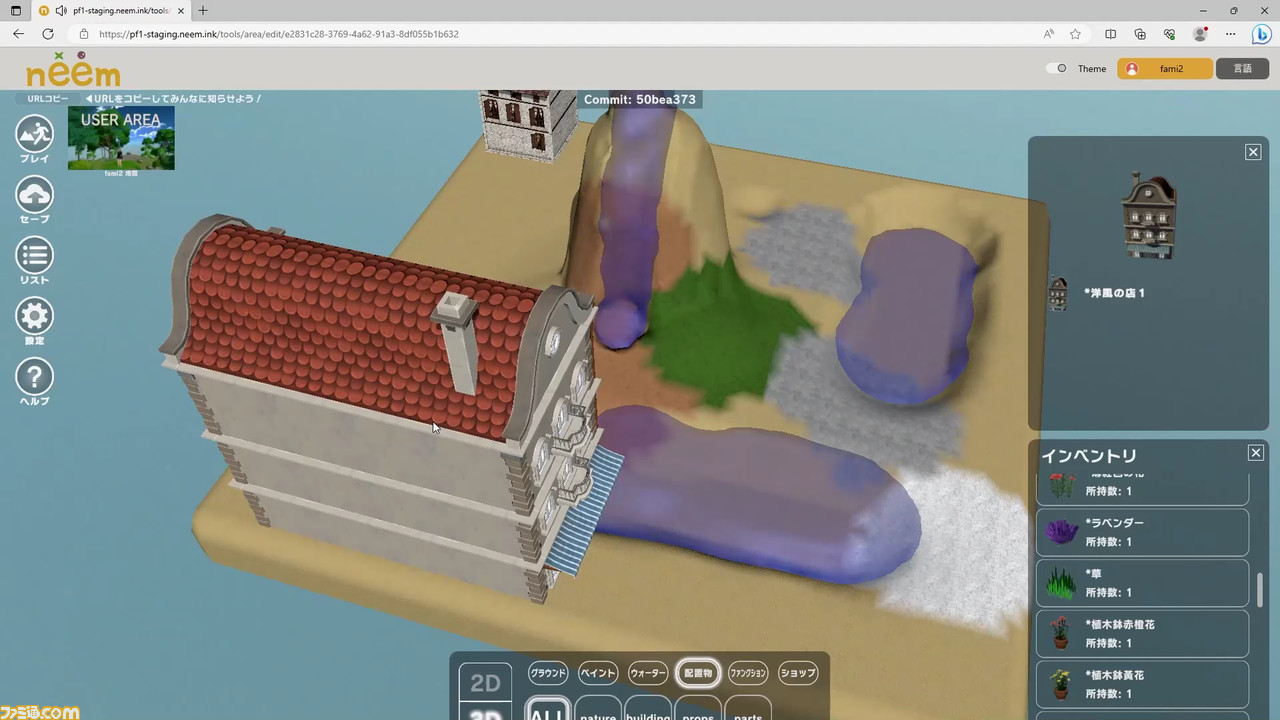Open the ウォーター editing mode
This screenshot has height=720, width=1280.
click(x=646, y=672)
